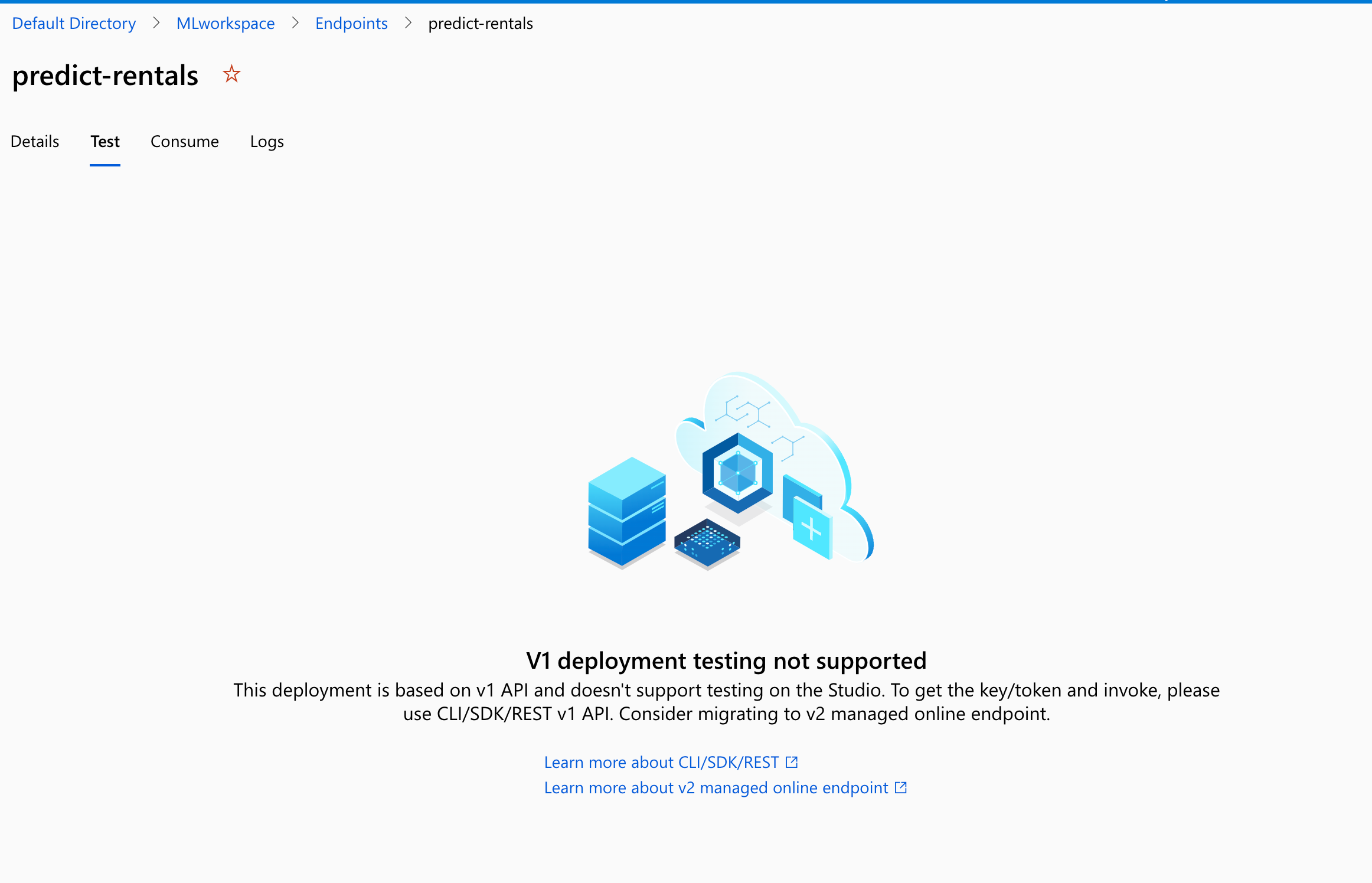Expand chevron after MLworkspace breadcrumb
The width and height of the screenshot is (1372, 883).
[295, 23]
